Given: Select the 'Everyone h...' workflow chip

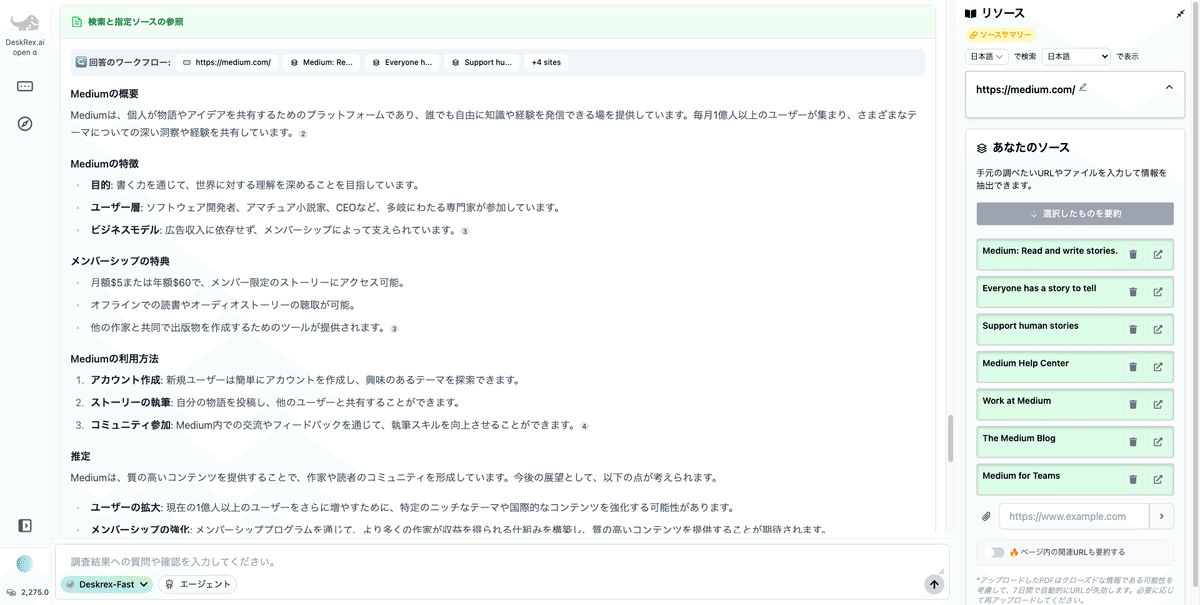Looking at the screenshot, I should point(402,62).
